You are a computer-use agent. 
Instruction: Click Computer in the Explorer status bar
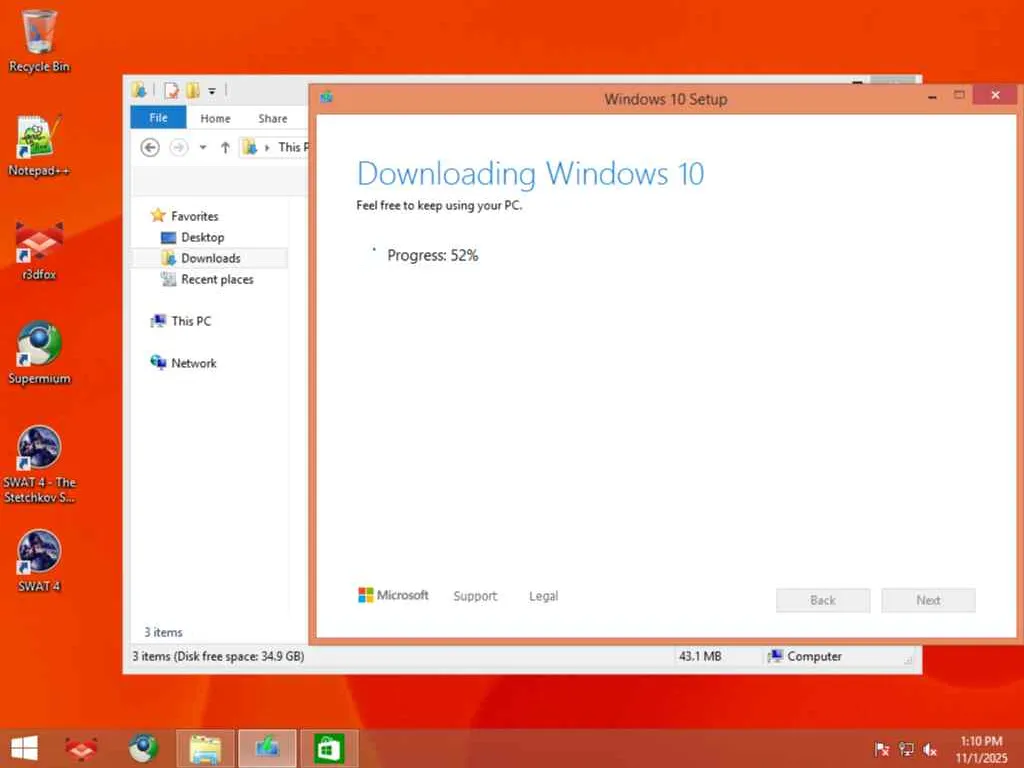click(x=805, y=656)
